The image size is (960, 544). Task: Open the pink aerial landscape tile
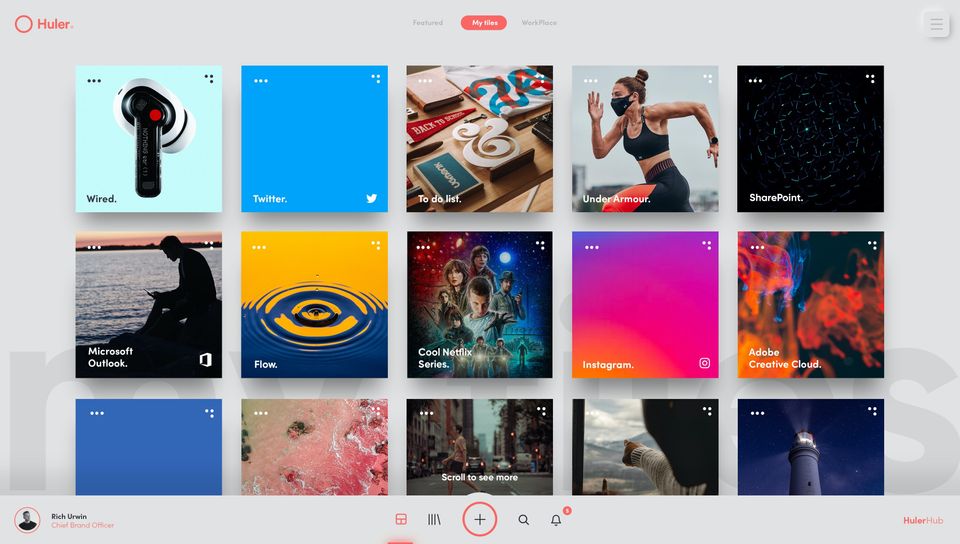point(315,447)
